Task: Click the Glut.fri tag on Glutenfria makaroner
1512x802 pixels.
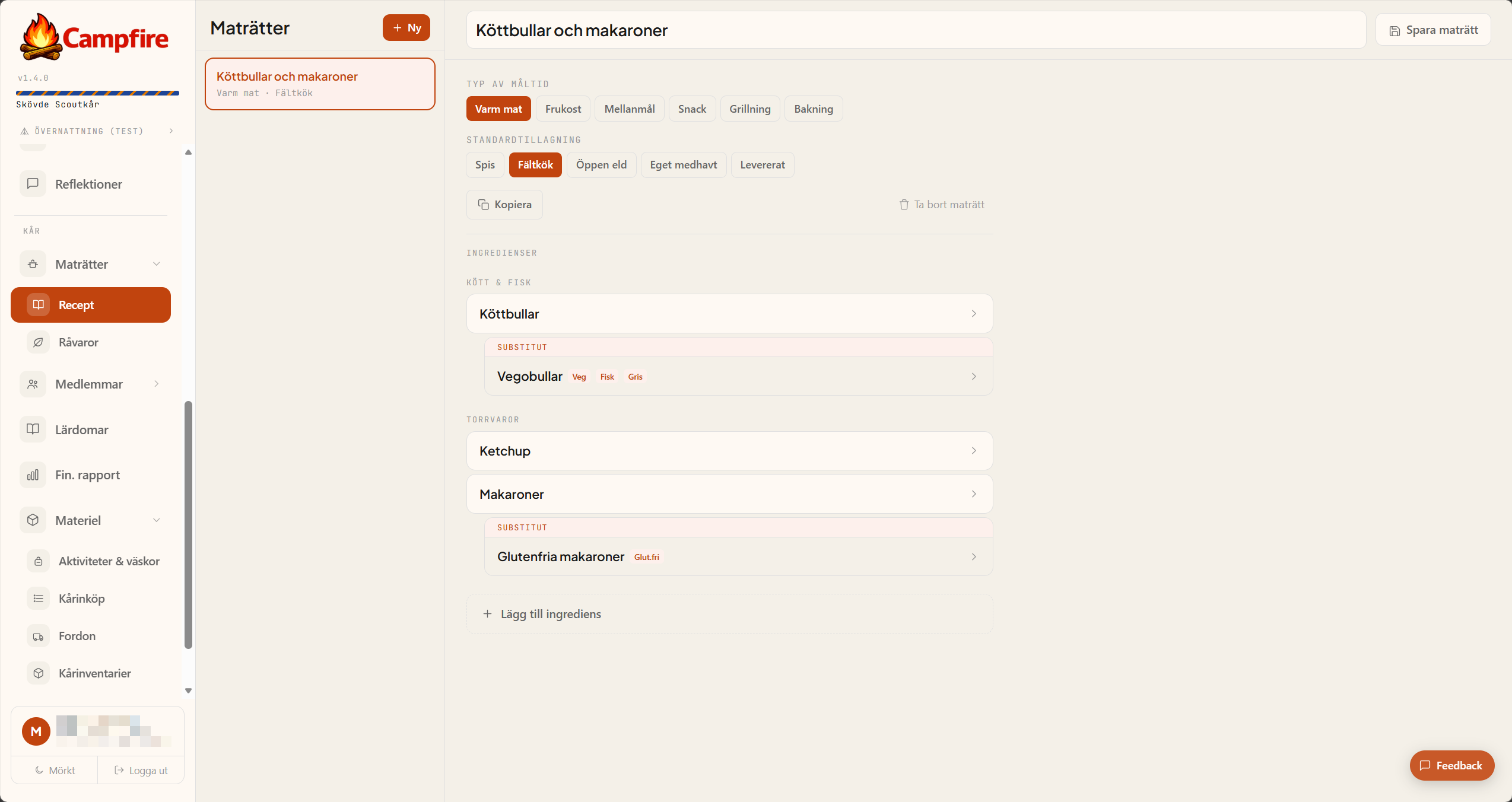Action: coord(646,557)
